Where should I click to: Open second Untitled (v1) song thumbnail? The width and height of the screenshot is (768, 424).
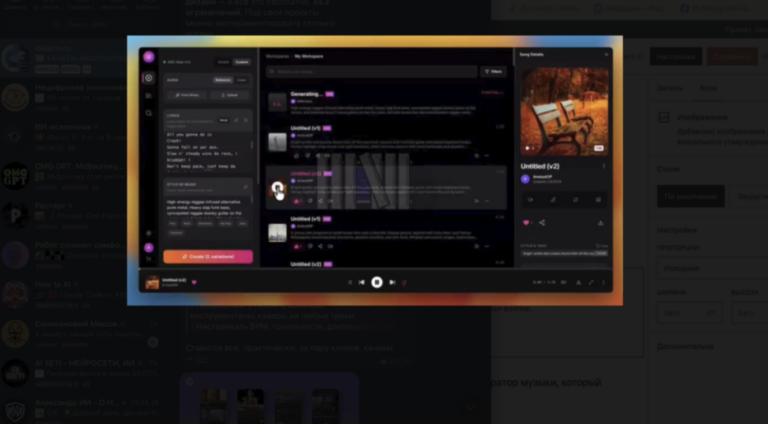(277, 233)
